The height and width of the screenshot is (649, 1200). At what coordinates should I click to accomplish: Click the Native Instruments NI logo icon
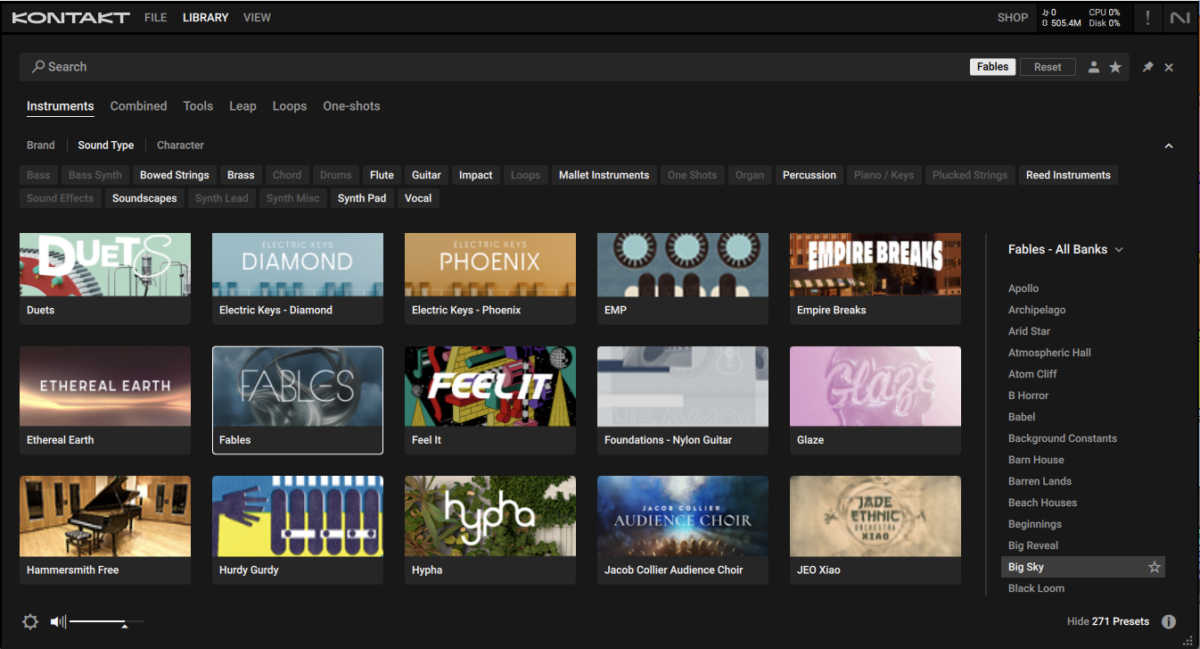(1180, 17)
